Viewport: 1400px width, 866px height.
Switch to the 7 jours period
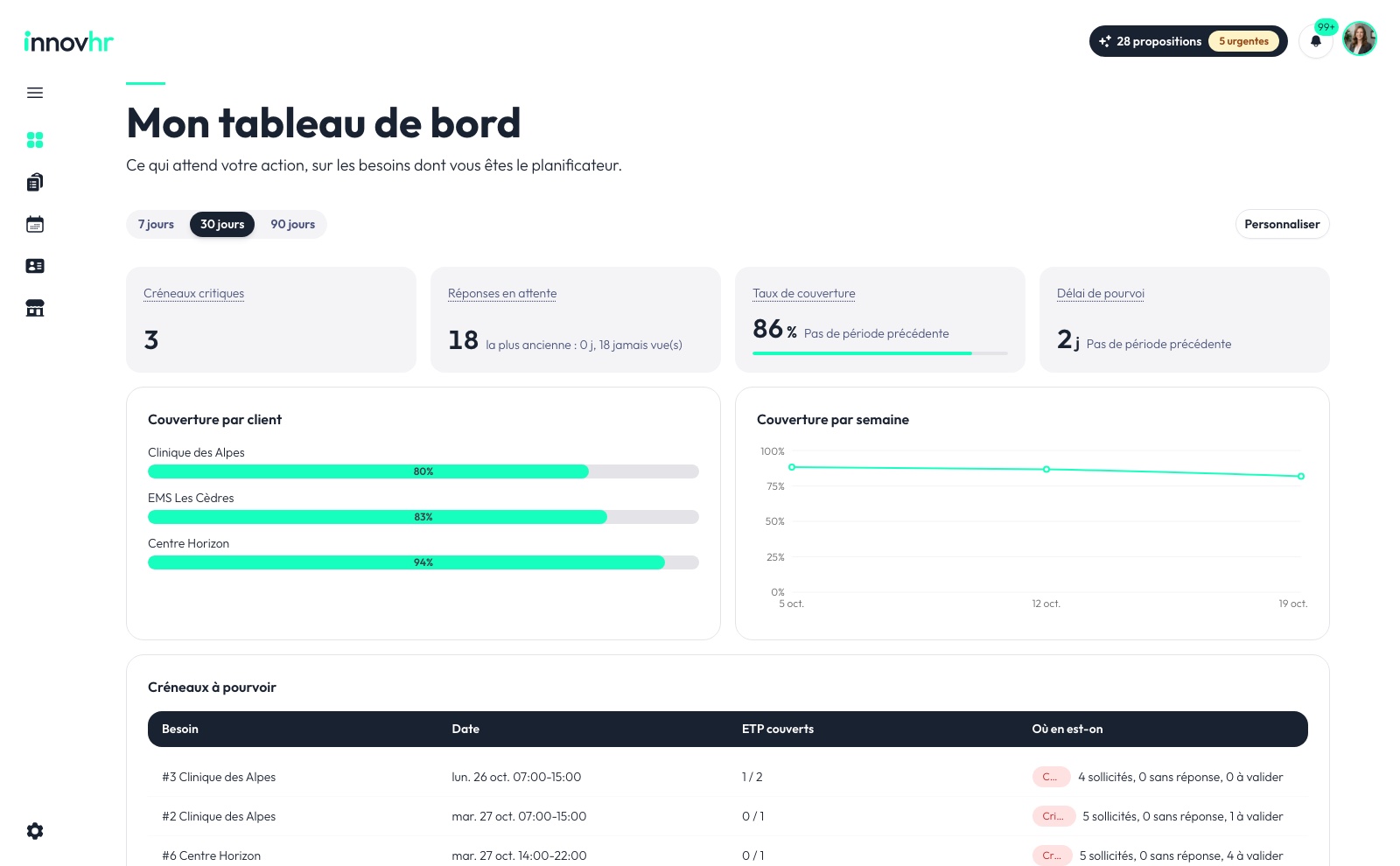click(x=156, y=225)
